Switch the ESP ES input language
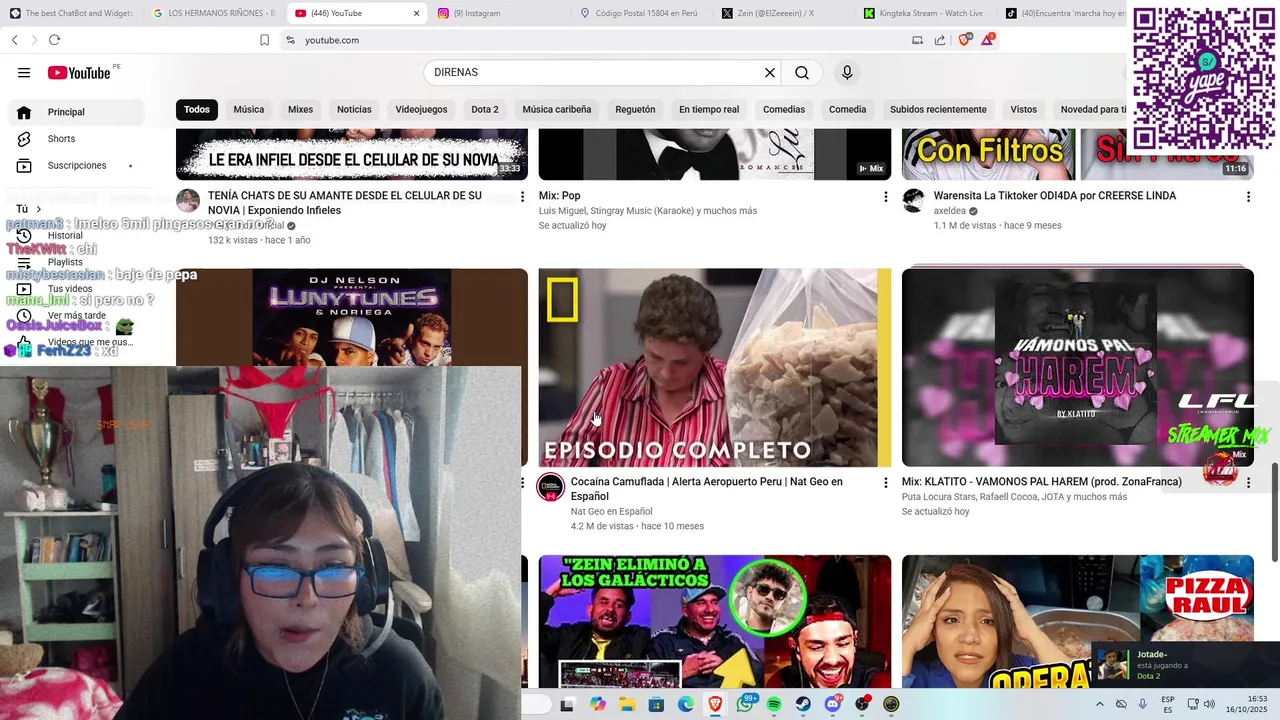The image size is (1280, 720). coord(1168,704)
